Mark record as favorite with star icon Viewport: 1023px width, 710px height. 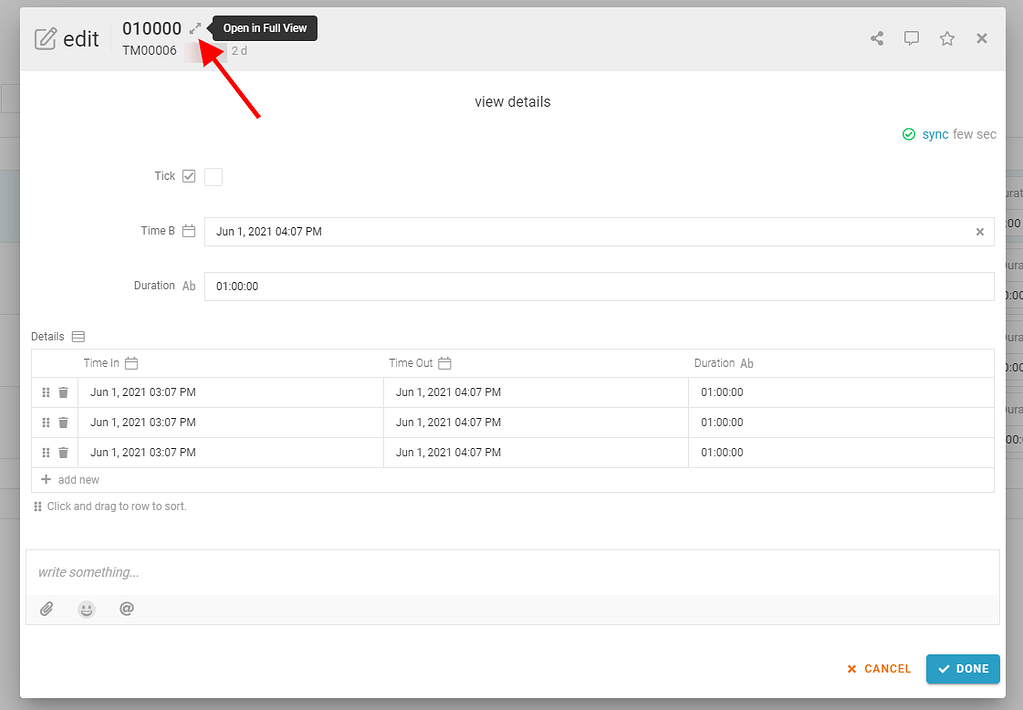pos(946,38)
